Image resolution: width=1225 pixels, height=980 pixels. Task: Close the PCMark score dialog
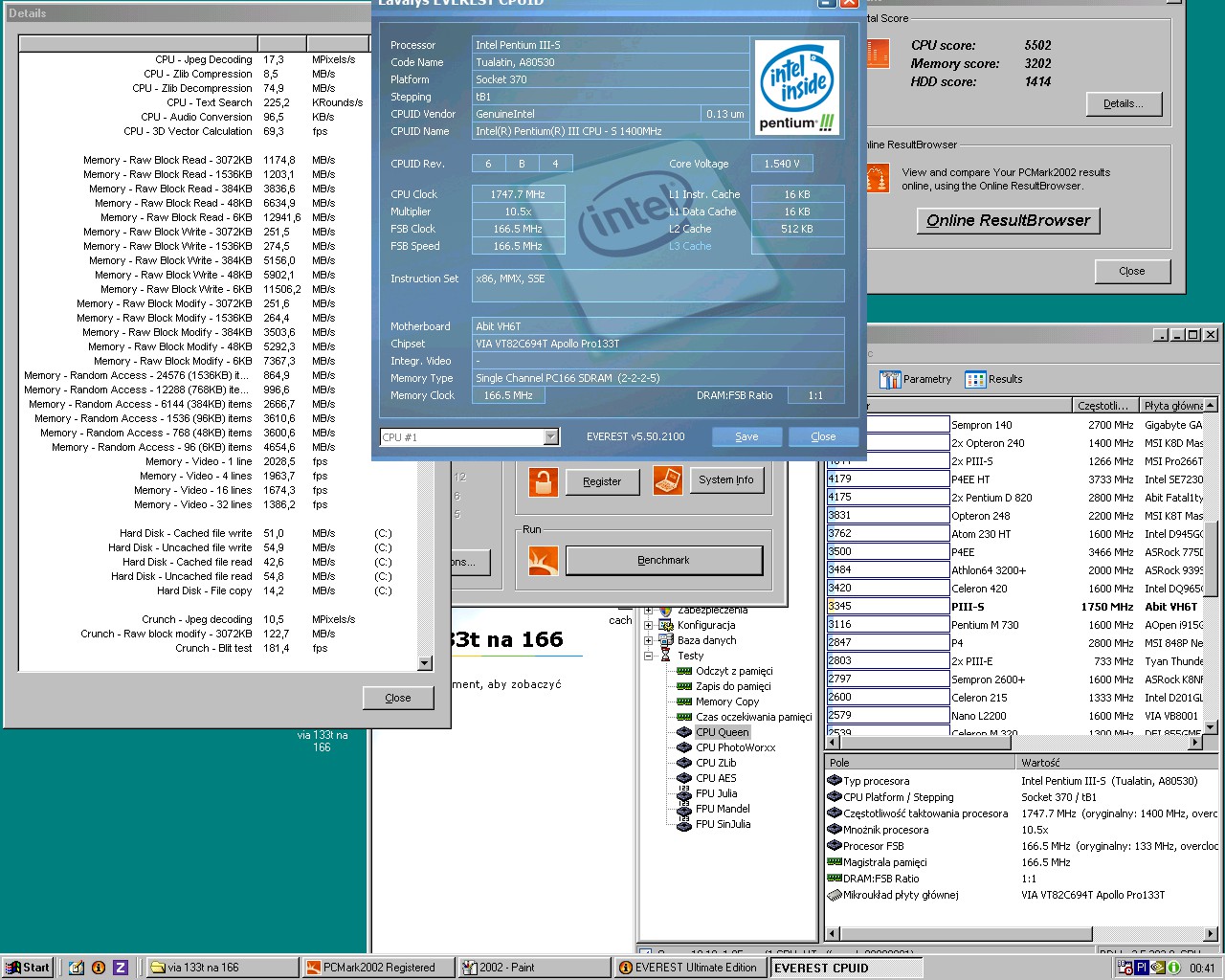click(1132, 271)
